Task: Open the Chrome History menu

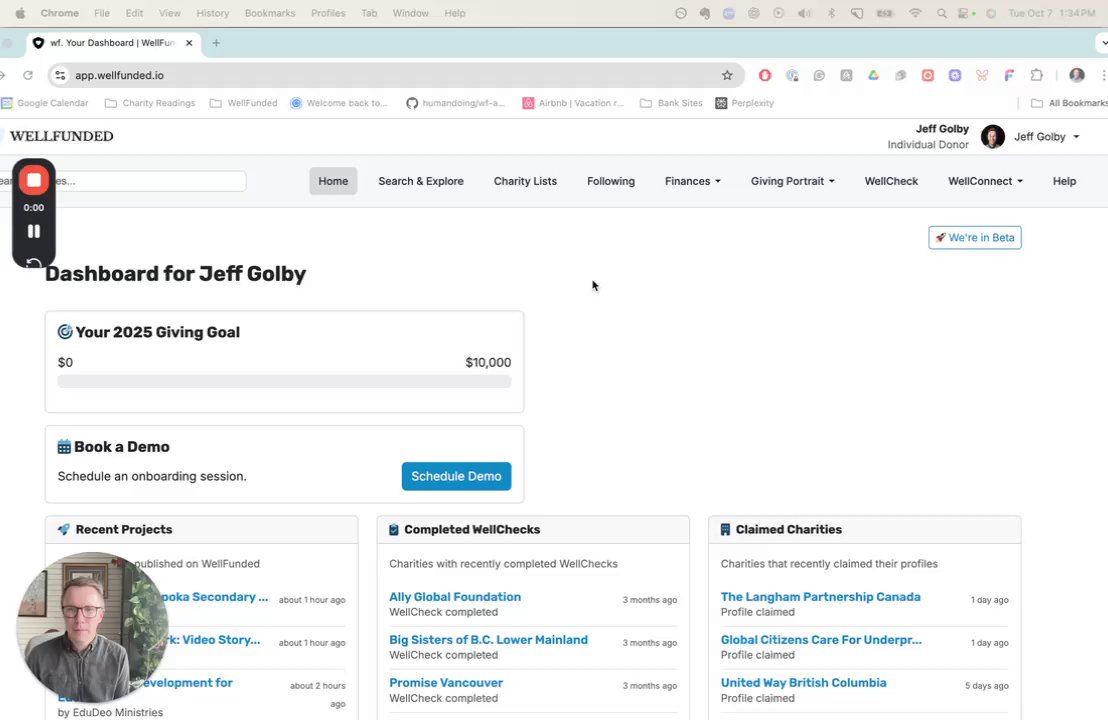Action: pyautogui.click(x=213, y=13)
